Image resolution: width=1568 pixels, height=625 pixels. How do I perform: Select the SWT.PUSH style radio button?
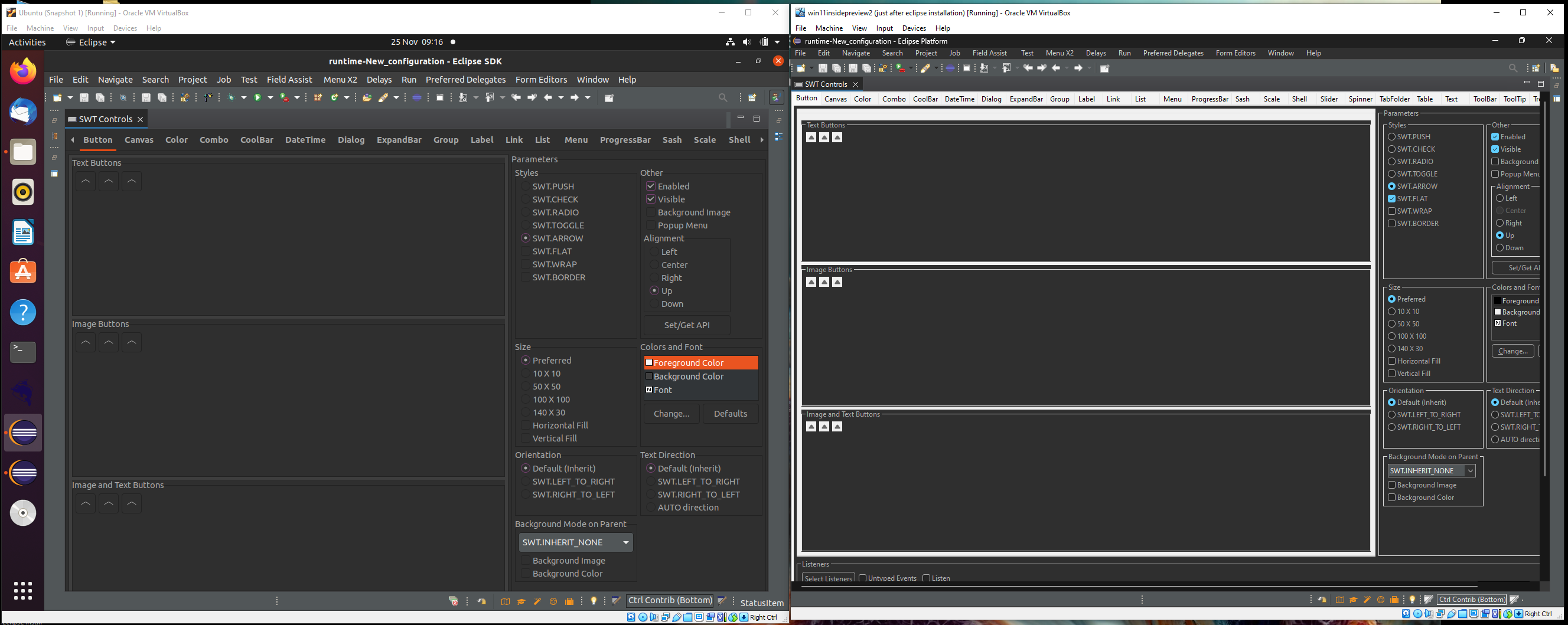tap(525, 186)
